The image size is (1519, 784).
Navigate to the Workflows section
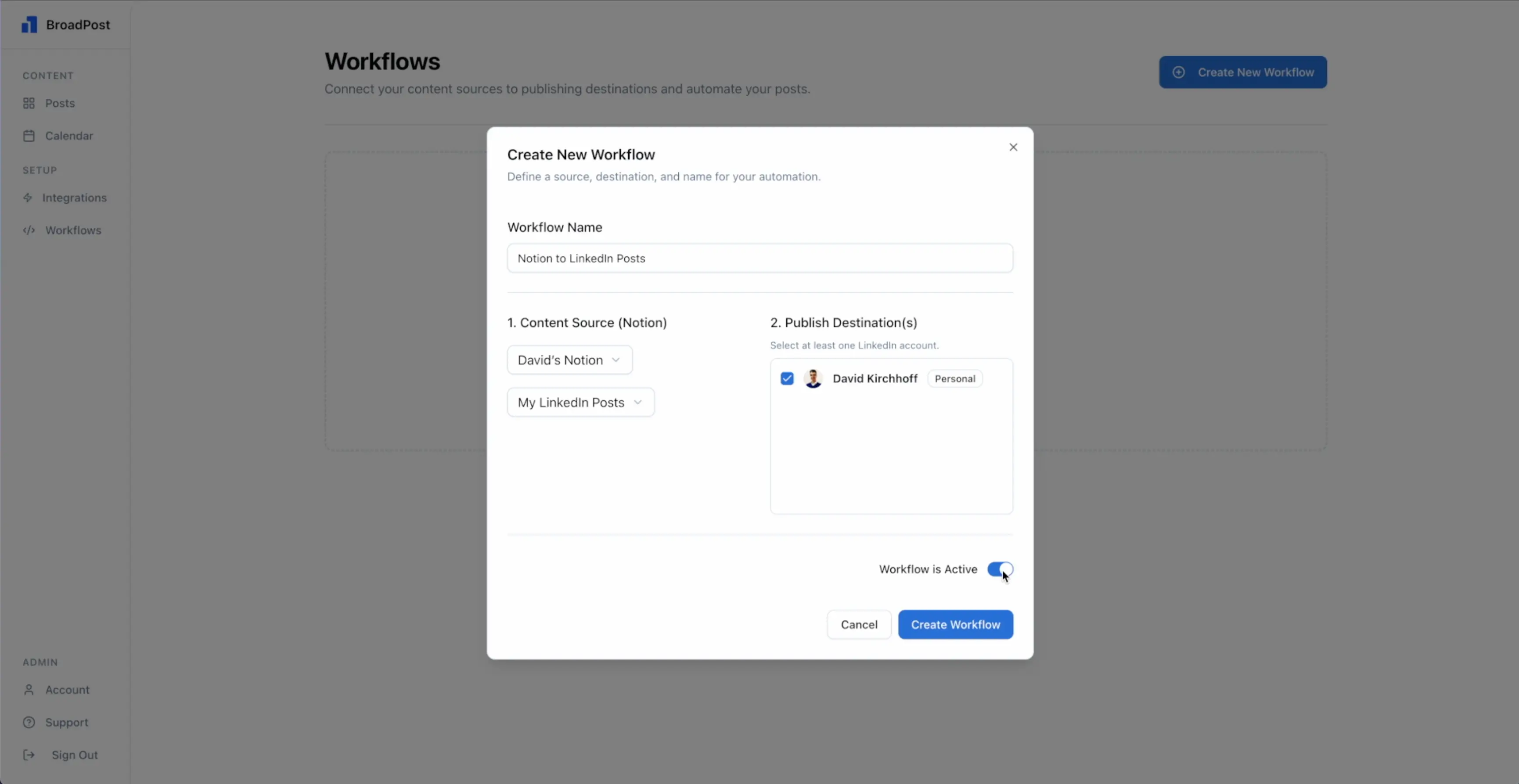74,230
